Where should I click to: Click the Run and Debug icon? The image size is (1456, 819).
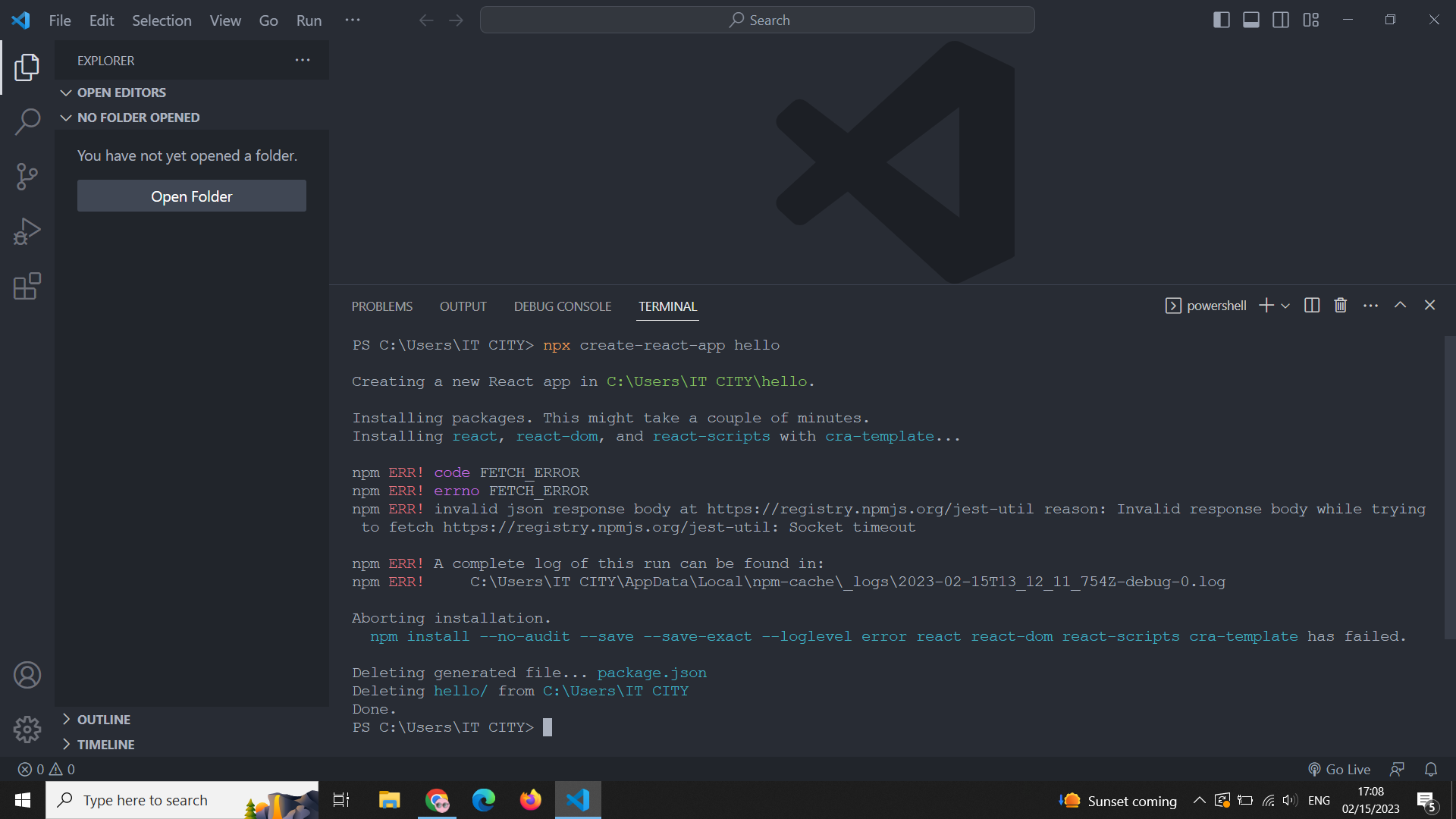tap(27, 231)
